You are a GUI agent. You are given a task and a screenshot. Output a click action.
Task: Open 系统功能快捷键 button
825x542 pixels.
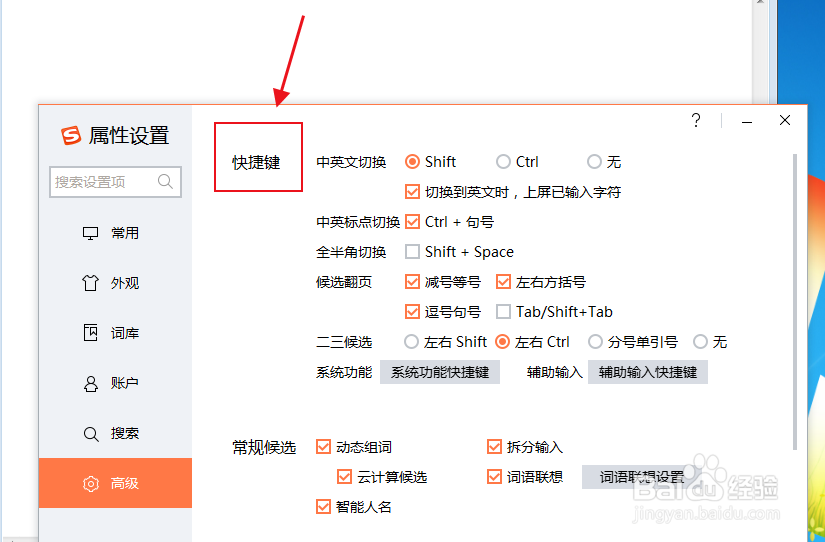pos(440,372)
